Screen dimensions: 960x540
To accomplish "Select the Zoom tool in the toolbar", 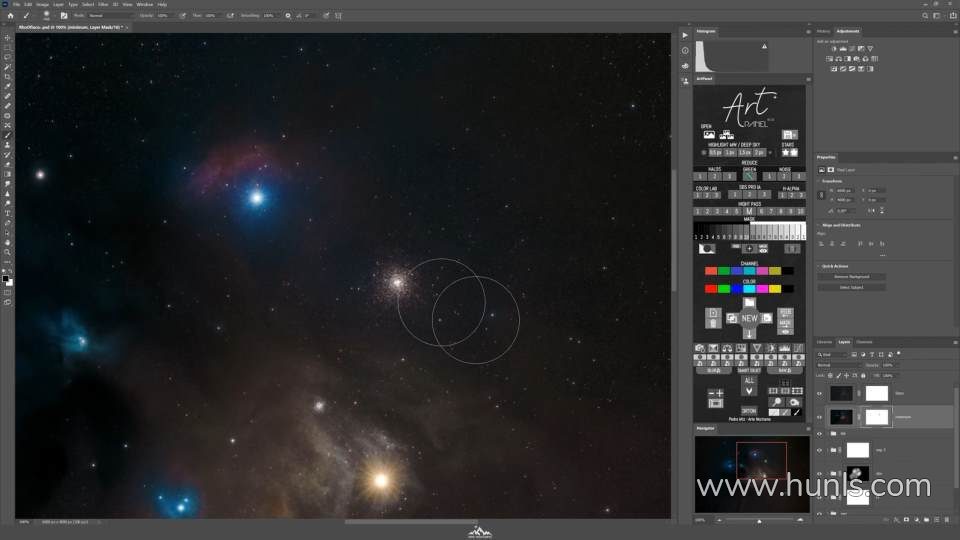I will [x=7, y=252].
